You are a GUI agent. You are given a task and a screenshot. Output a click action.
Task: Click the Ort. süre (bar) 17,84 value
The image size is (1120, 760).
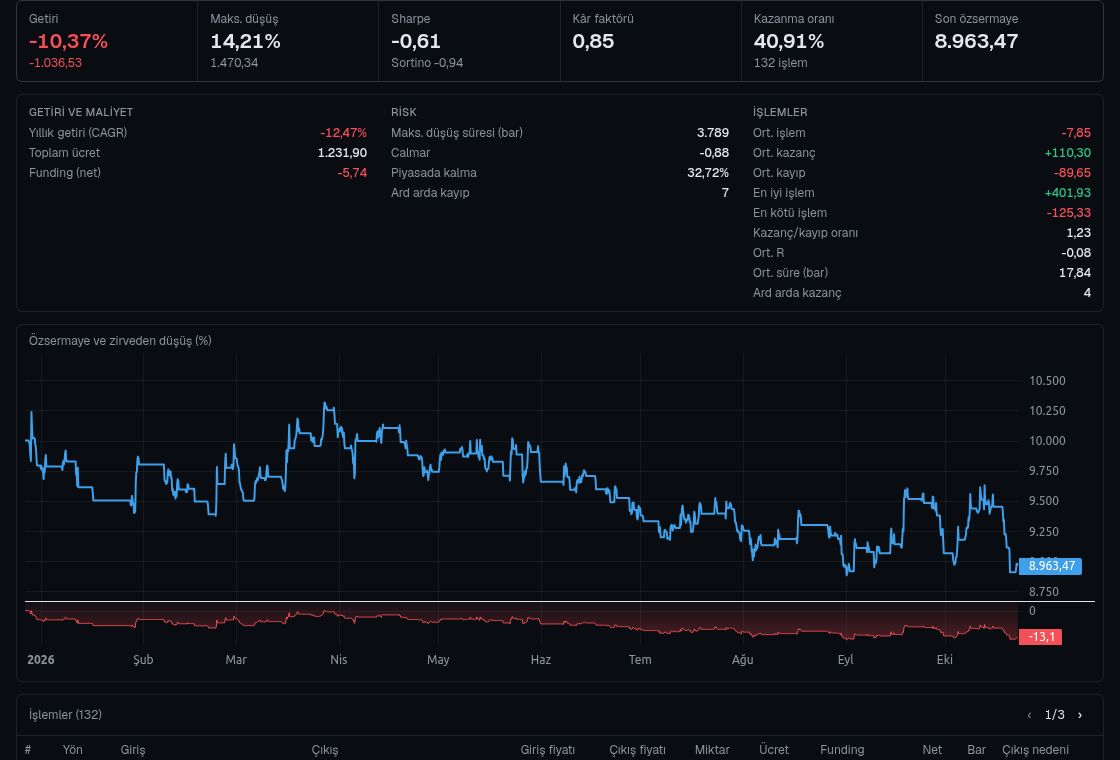(1075, 273)
